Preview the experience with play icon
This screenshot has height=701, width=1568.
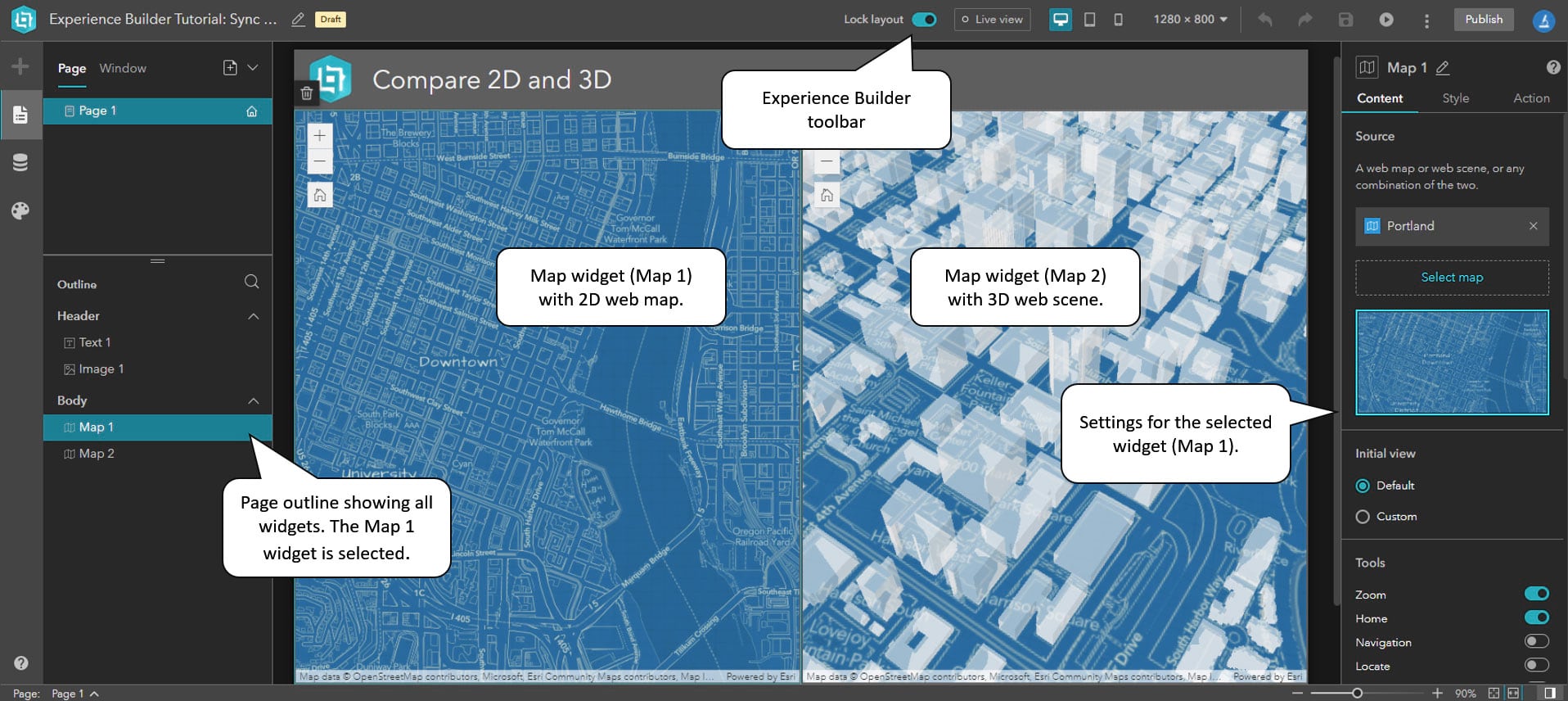[x=1386, y=19]
